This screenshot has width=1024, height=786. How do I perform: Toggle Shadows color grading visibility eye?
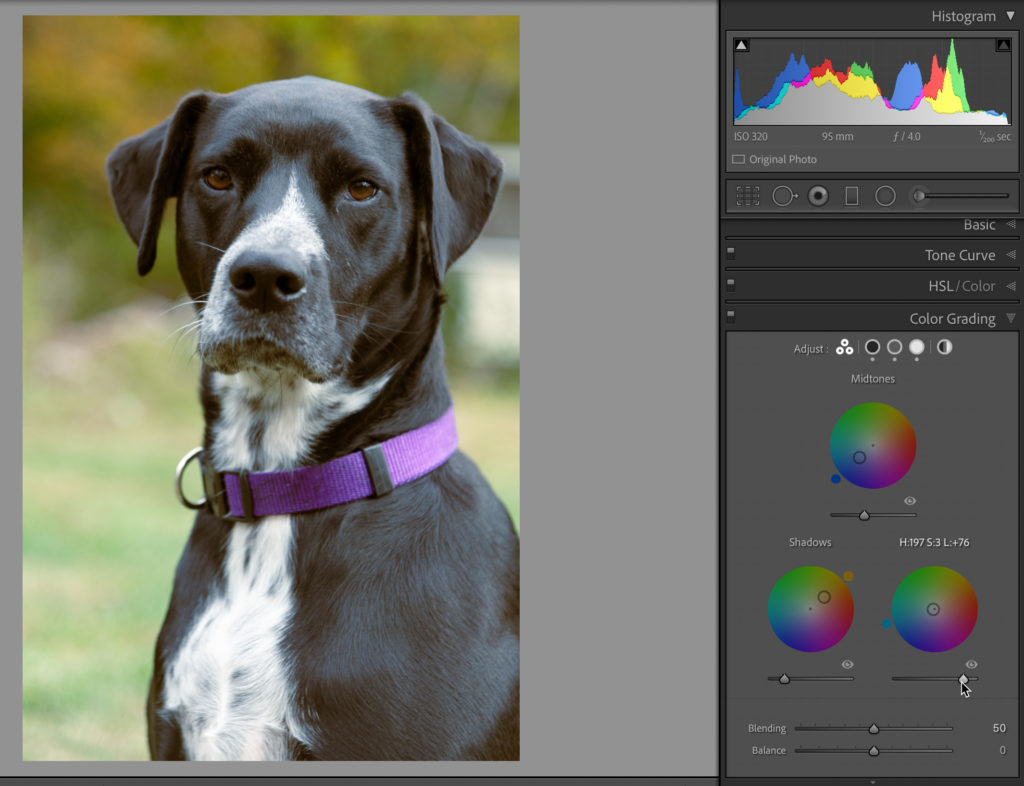(x=848, y=664)
